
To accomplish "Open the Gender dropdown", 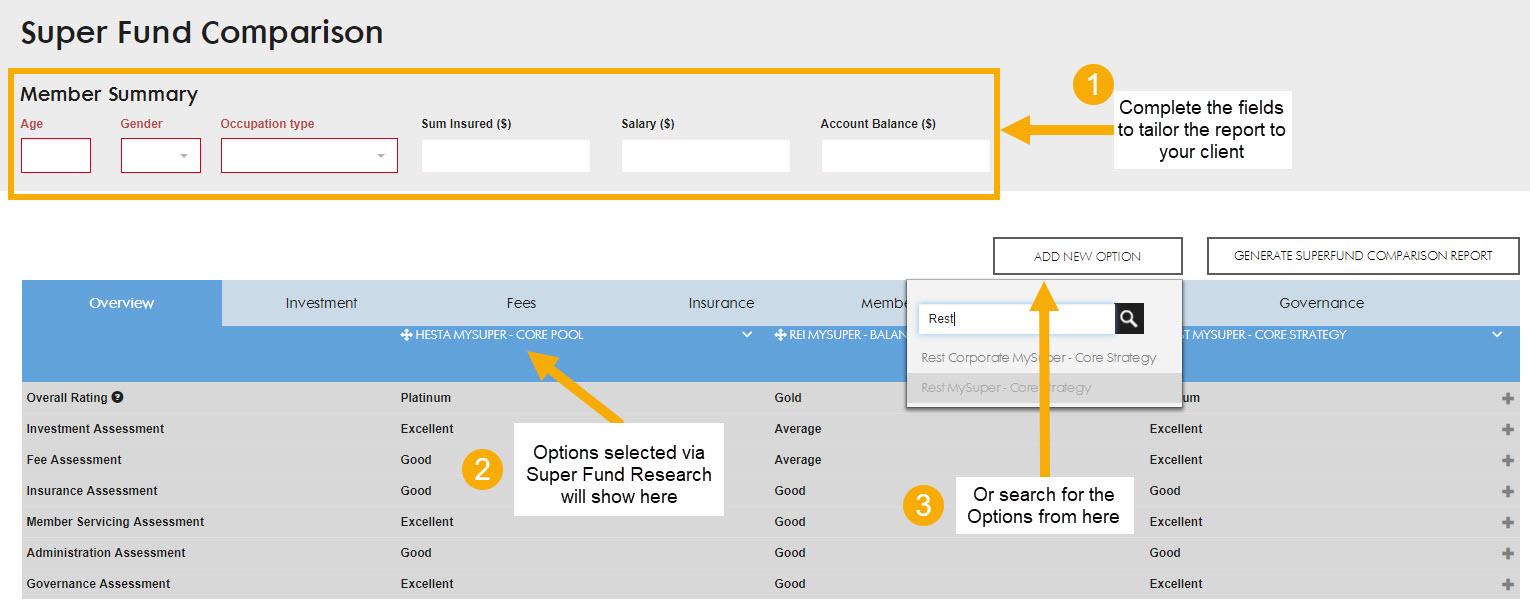I will point(161,156).
